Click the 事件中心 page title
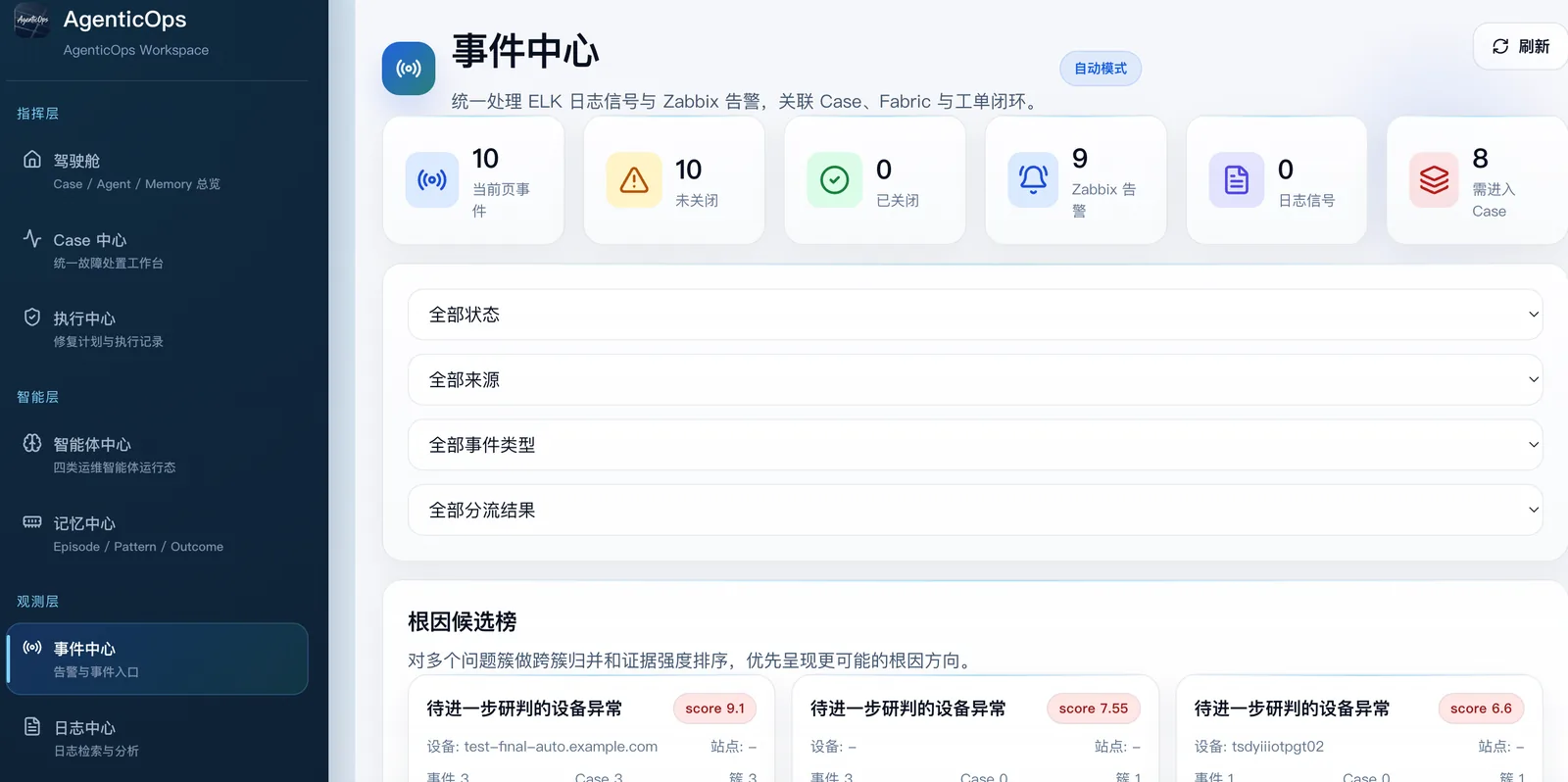 [x=525, y=51]
